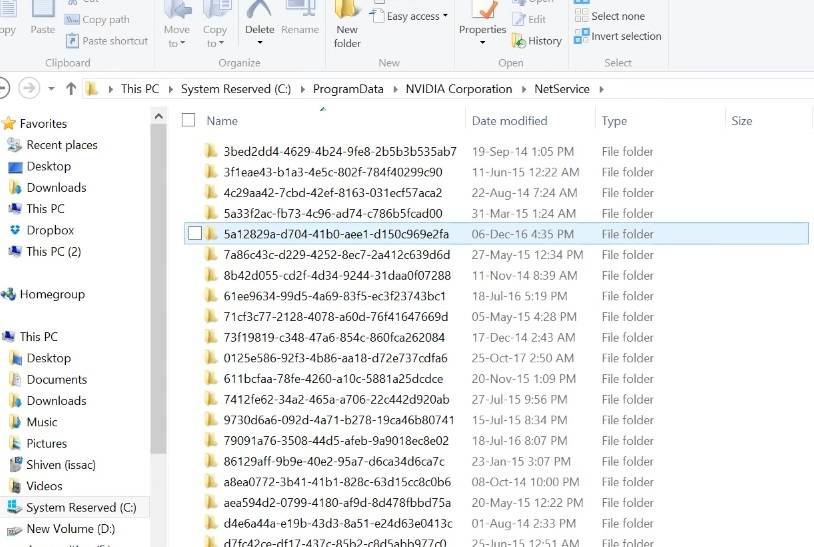Select Desktop under This PC tree

tap(49, 358)
